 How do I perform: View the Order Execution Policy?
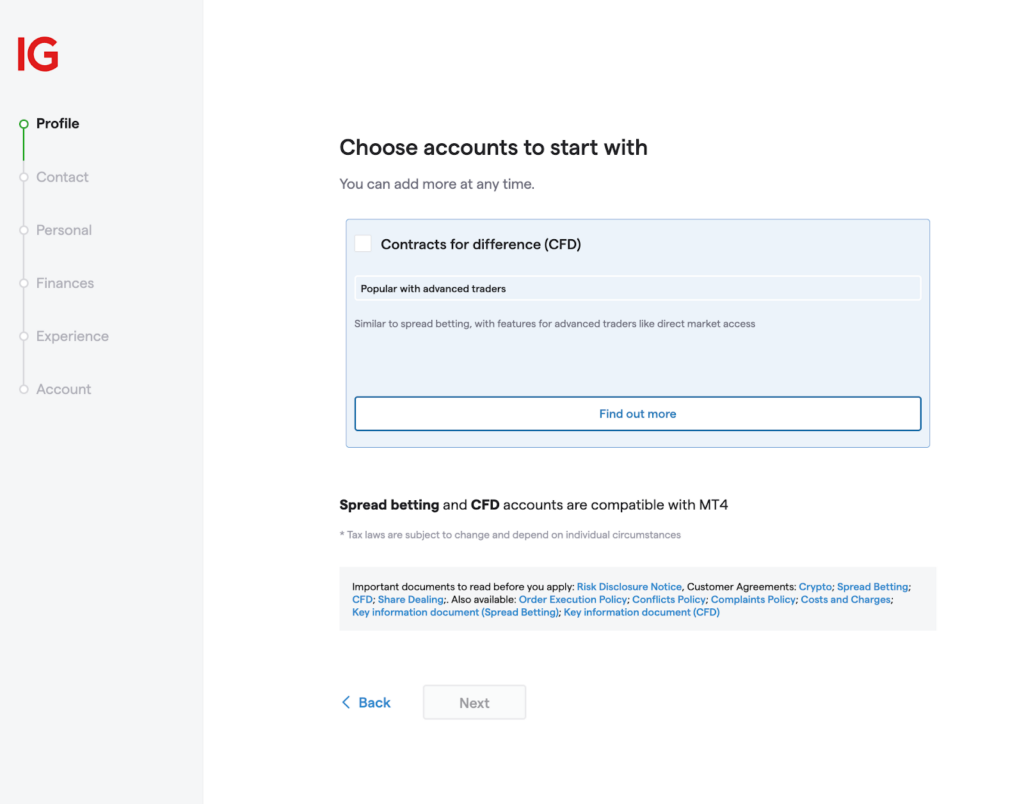click(x=572, y=600)
